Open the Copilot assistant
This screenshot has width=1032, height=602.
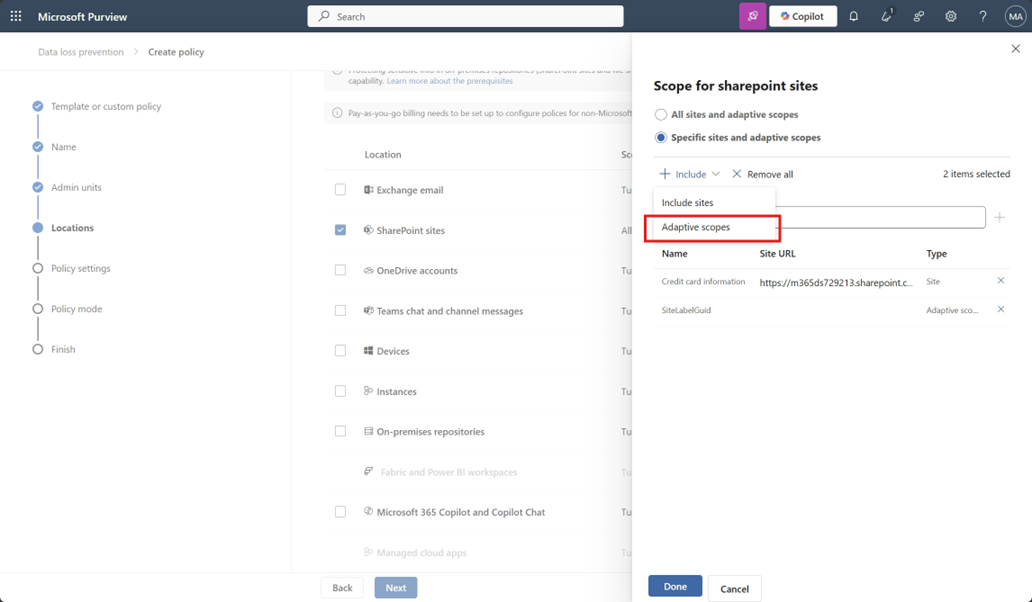[x=802, y=16]
